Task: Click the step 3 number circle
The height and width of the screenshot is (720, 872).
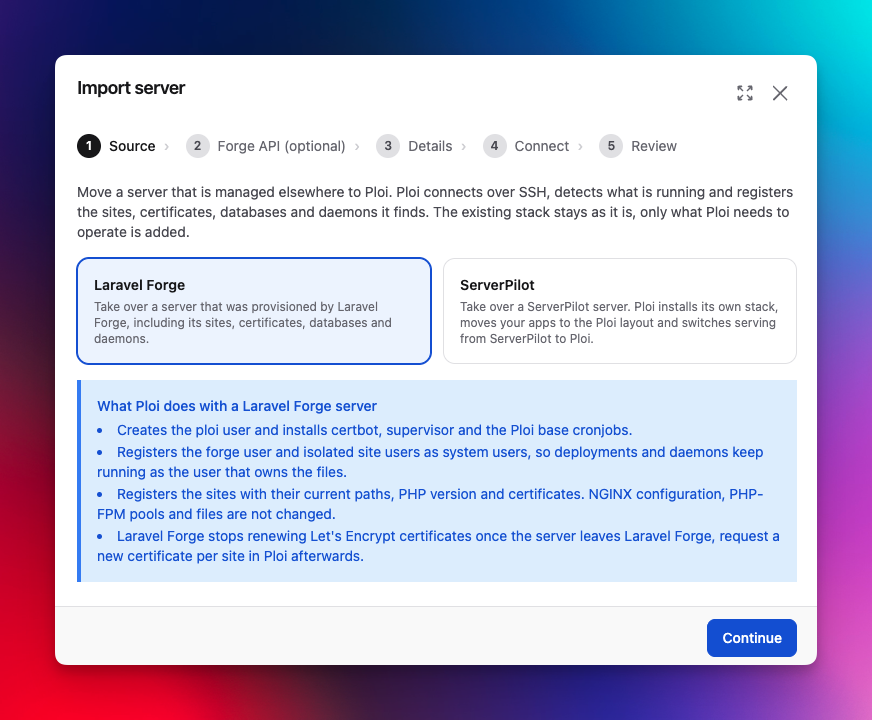Action: [x=388, y=146]
